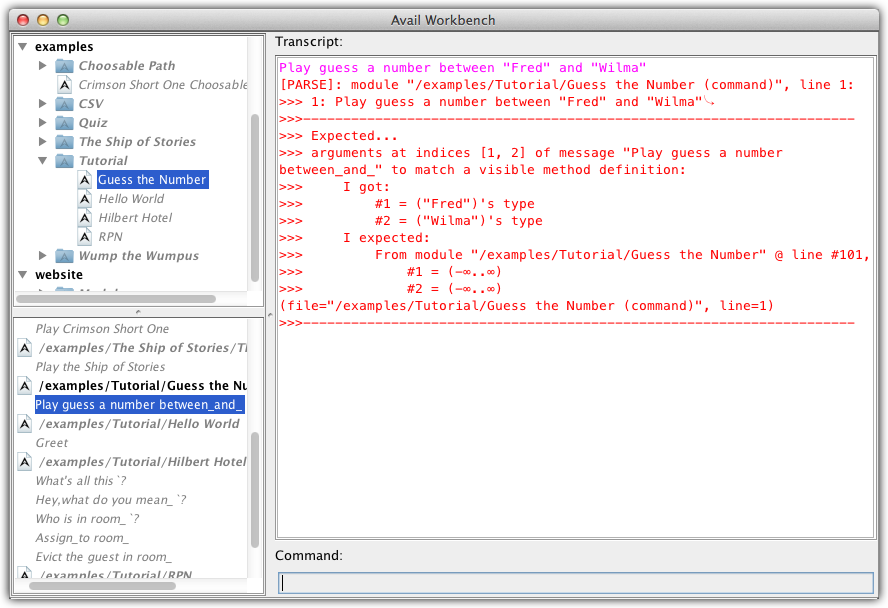
Task: Click the entry points horizontal scrollbar
Action: [102, 586]
